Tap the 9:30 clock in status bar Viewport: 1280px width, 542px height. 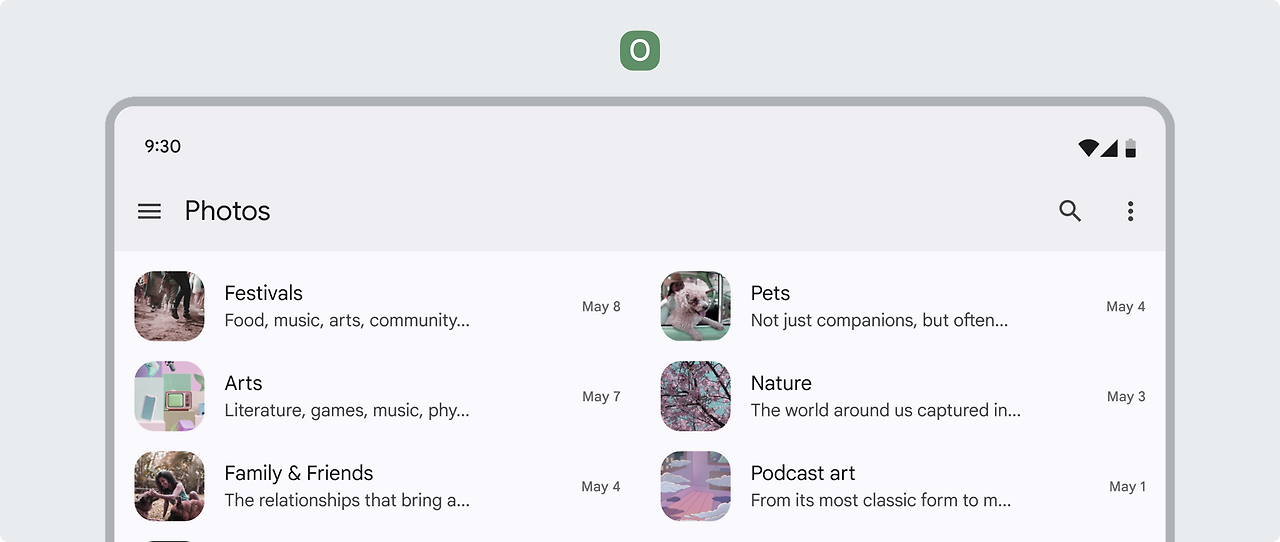click(163, 146)
